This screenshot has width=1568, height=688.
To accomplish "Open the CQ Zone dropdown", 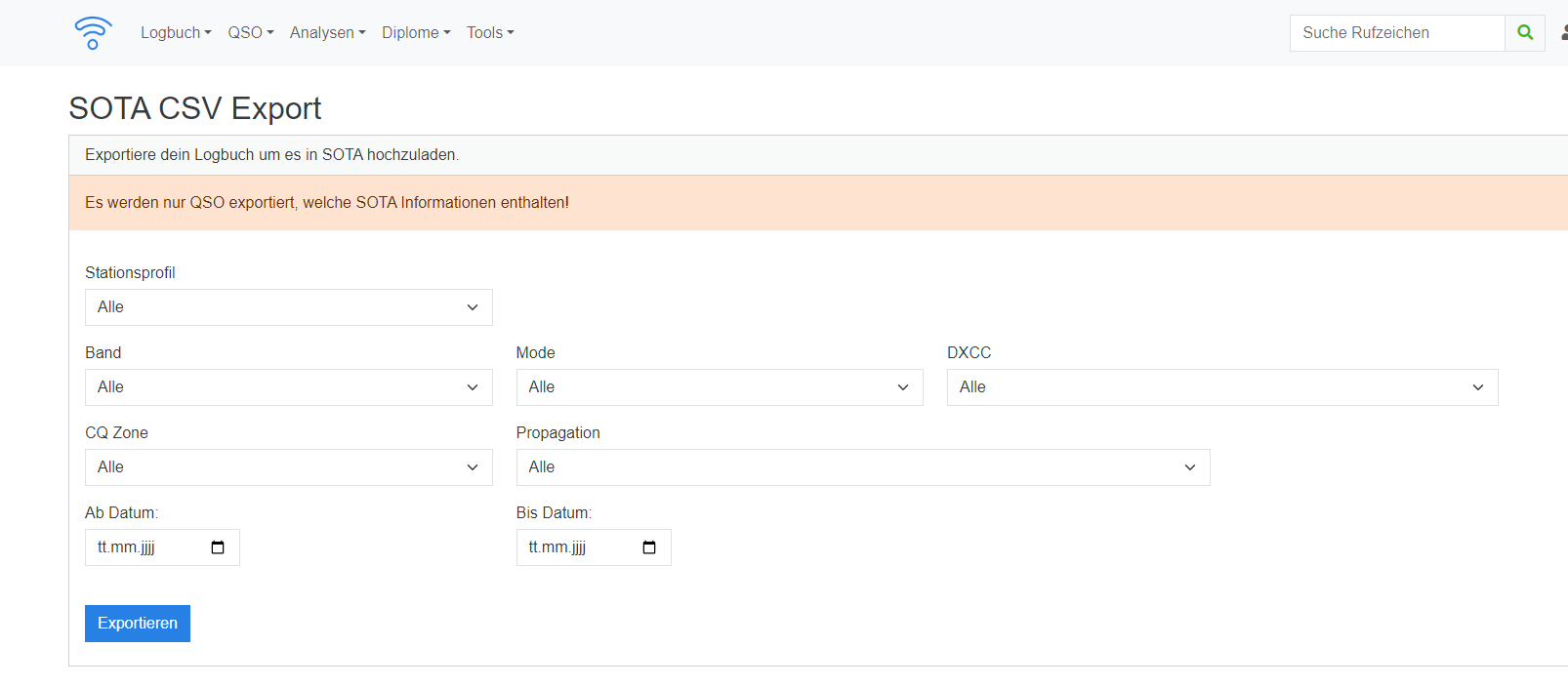I will coord(288,467).
